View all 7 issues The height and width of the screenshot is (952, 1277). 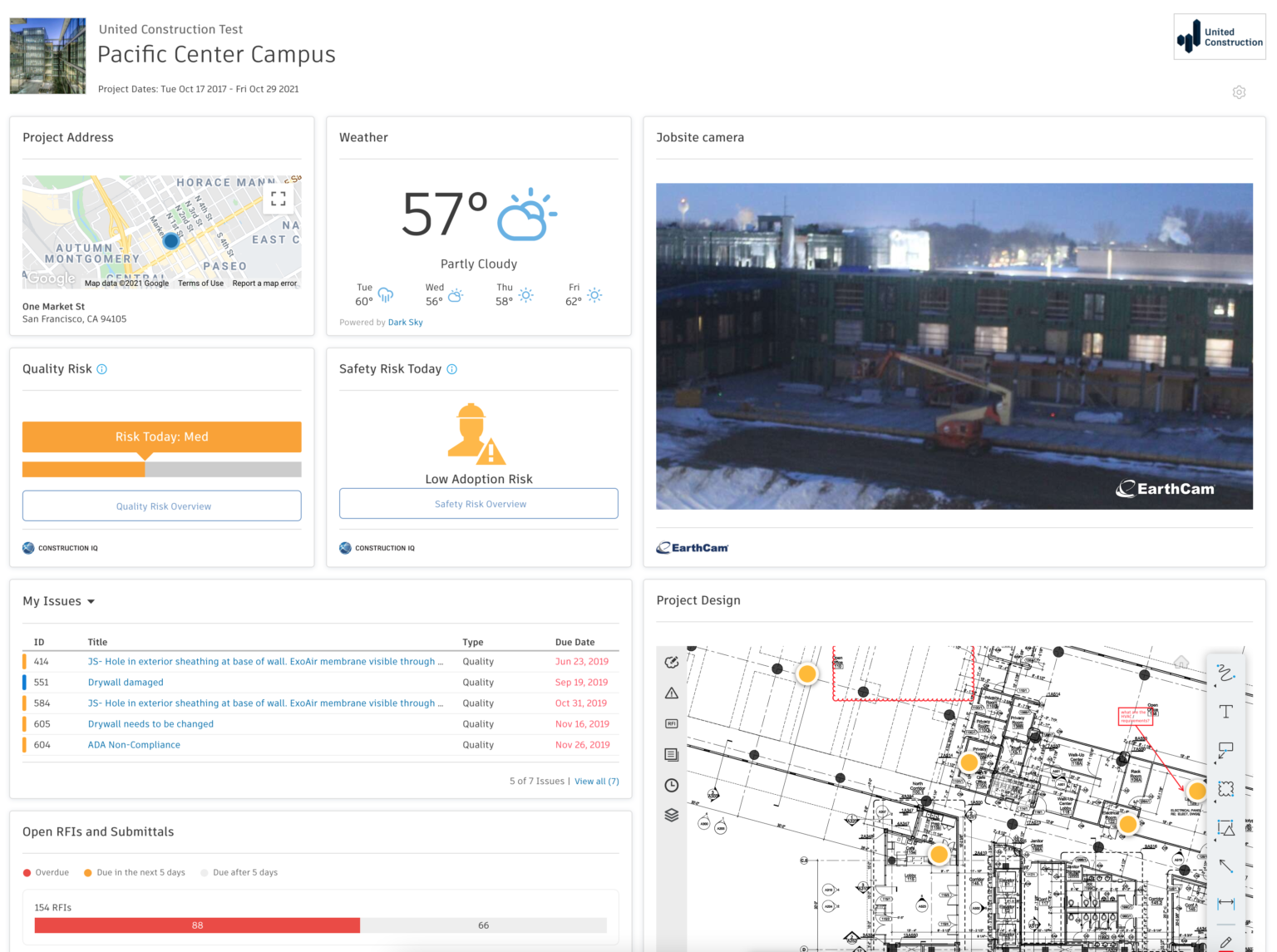597,781
